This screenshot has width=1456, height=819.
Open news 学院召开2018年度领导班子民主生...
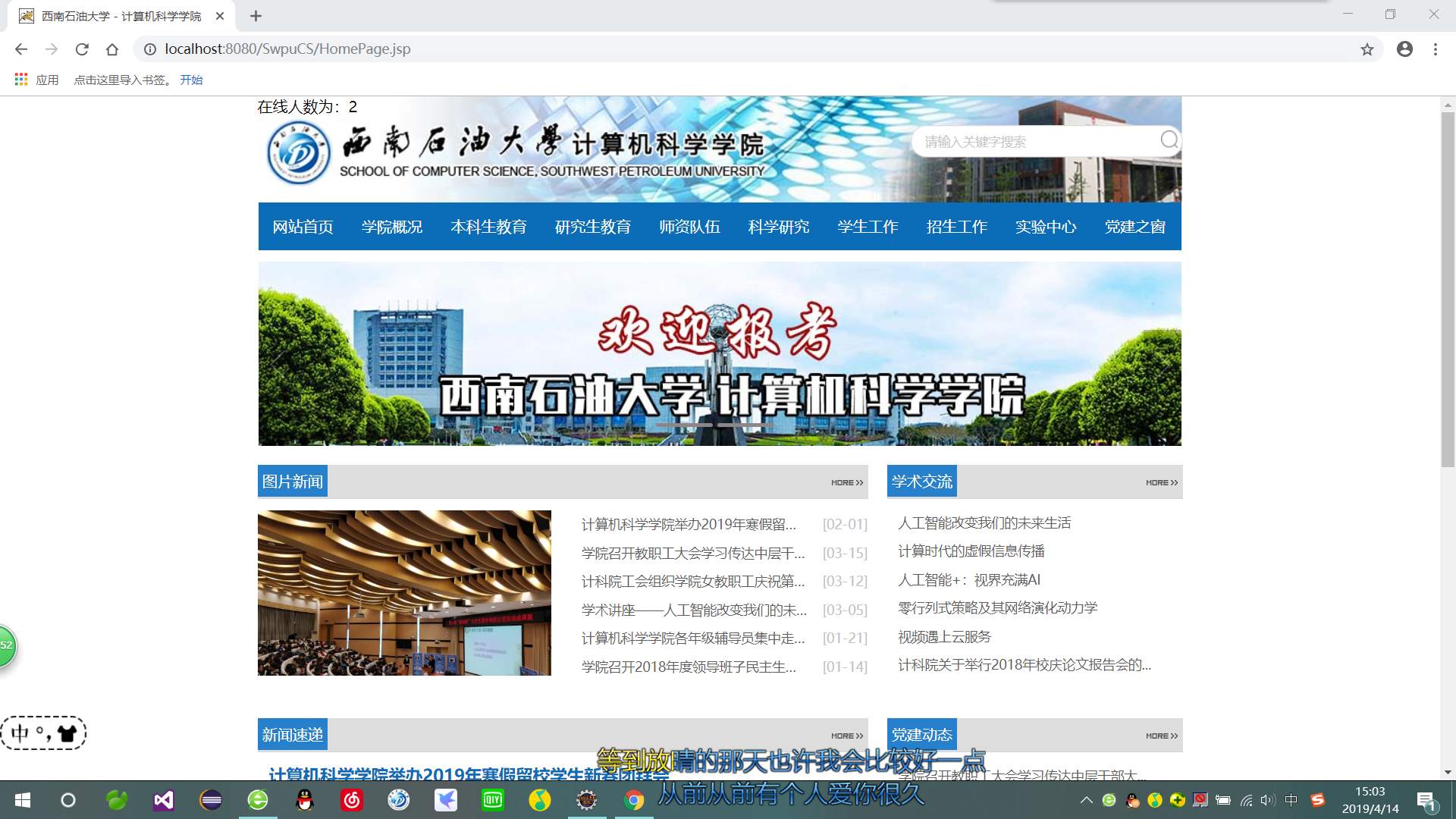pos(689,667)
